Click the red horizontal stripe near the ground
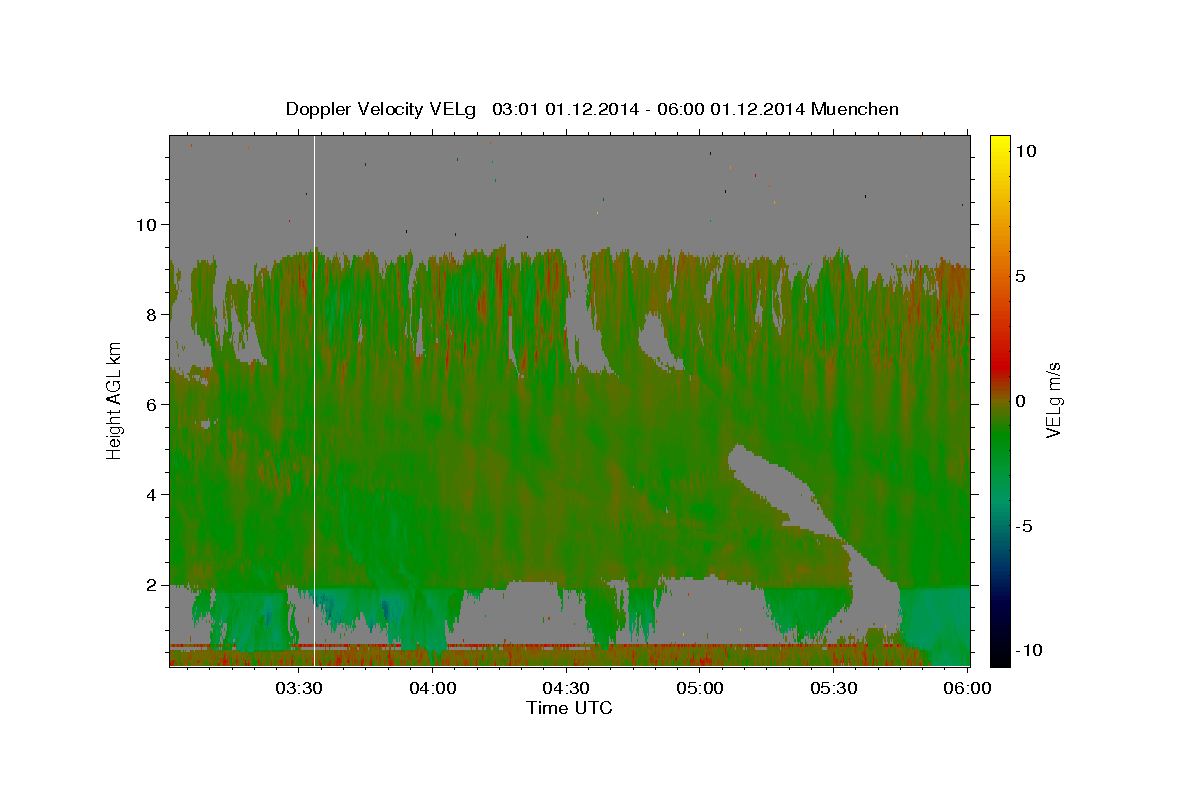 [x=540, y=646]
